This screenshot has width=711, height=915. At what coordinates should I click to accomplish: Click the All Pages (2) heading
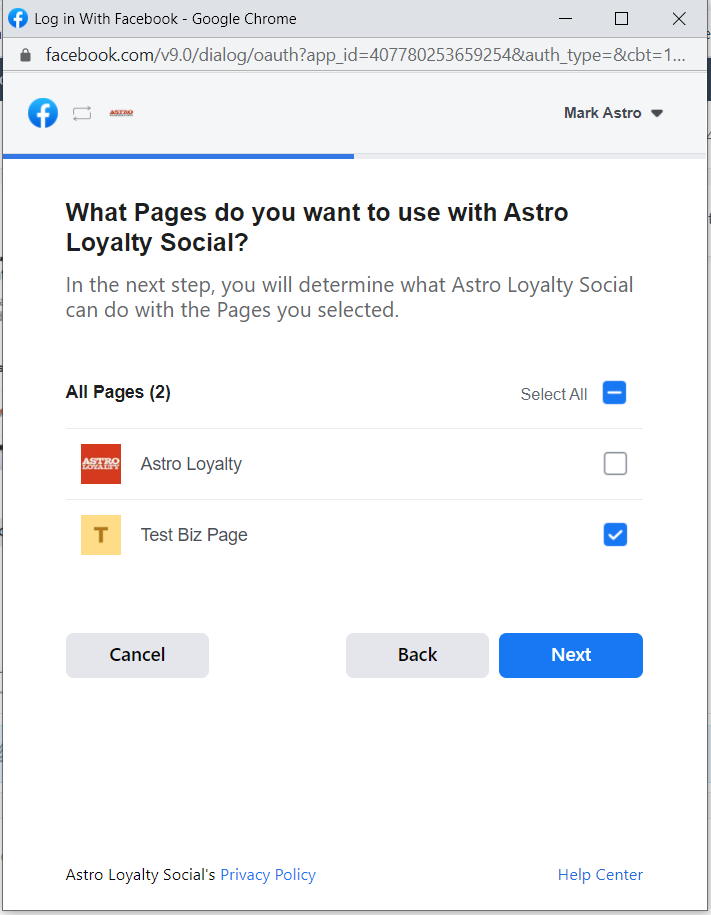118,392
